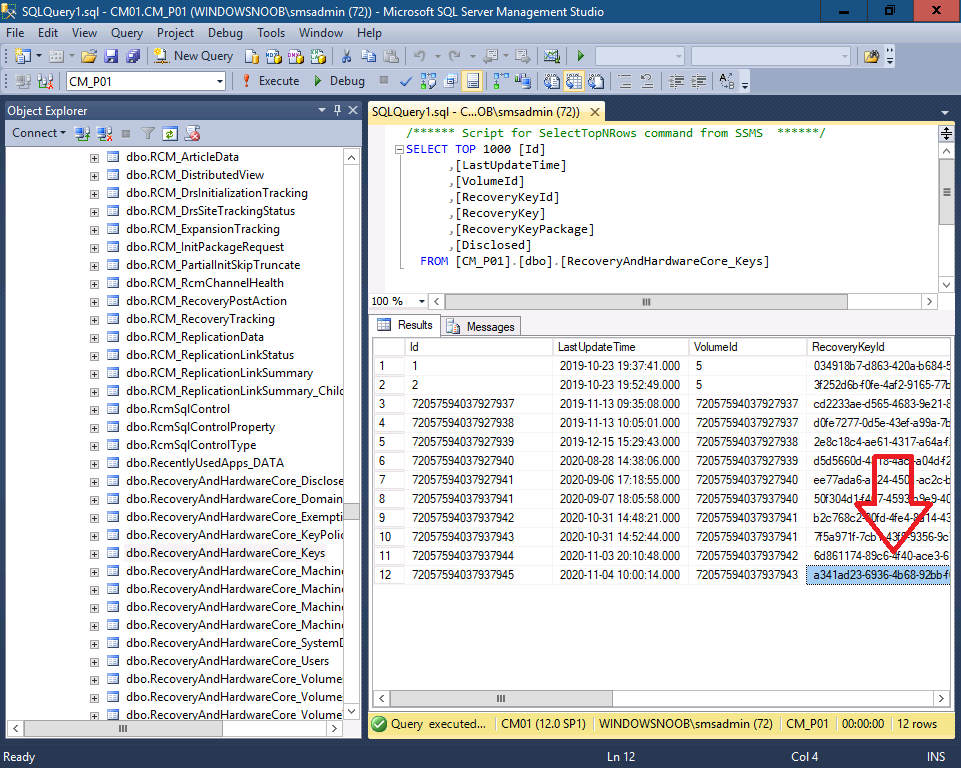Open an Analysis Services XMLA Query
The image size is (961, 768).
point(318,56)
